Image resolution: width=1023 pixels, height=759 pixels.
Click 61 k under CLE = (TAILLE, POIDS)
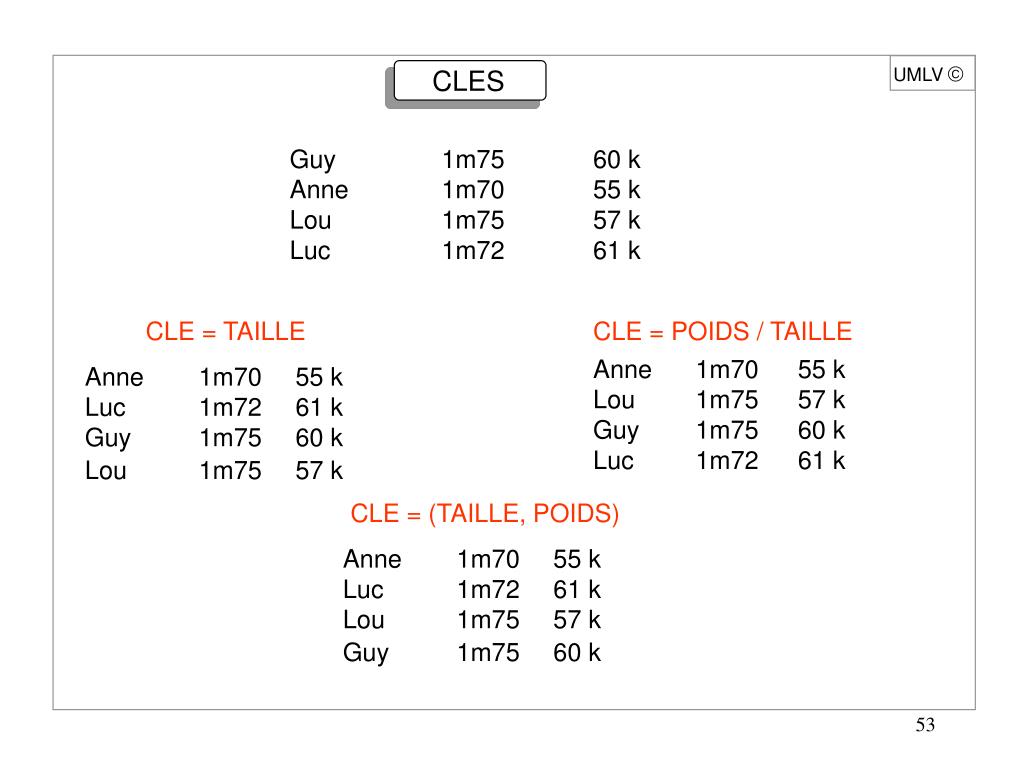pyautogui.click(x=577, y=590)
